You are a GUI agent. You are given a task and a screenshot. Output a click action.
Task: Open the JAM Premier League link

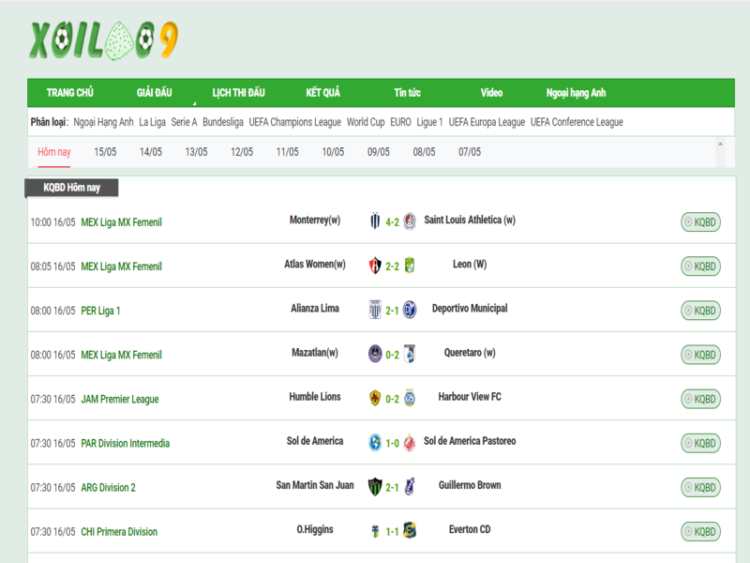click(x=120, y=399)
